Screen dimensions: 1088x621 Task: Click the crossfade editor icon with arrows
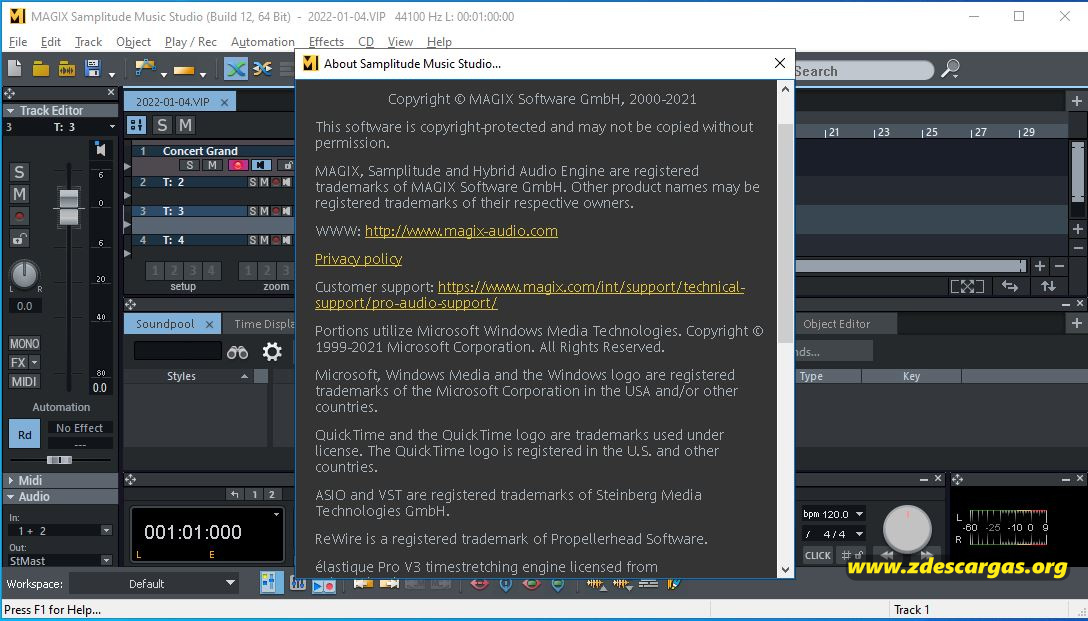[262, 69]
